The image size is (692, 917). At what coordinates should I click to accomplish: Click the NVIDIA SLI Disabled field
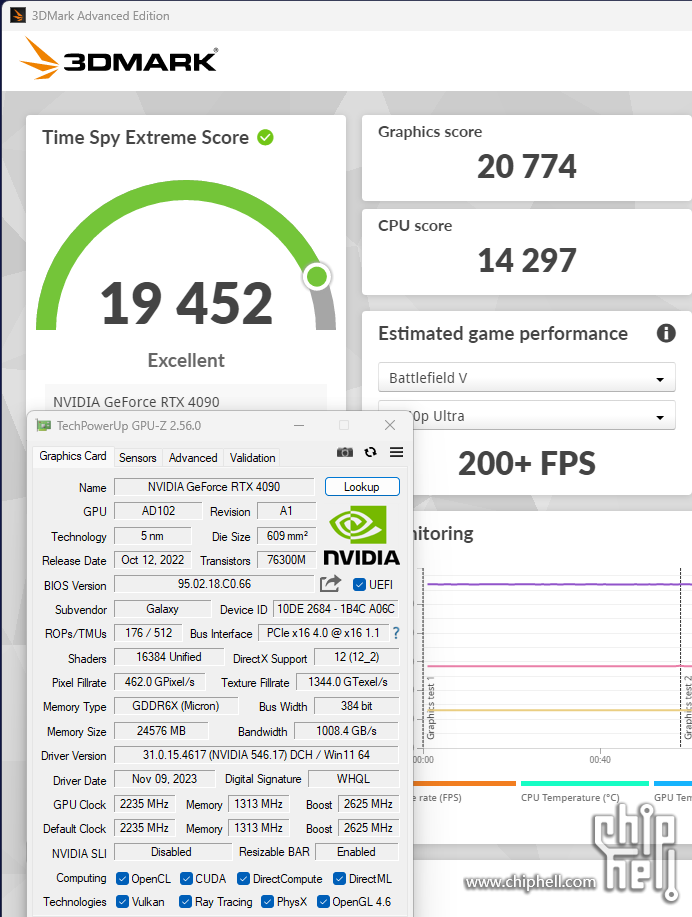point(172,852)
